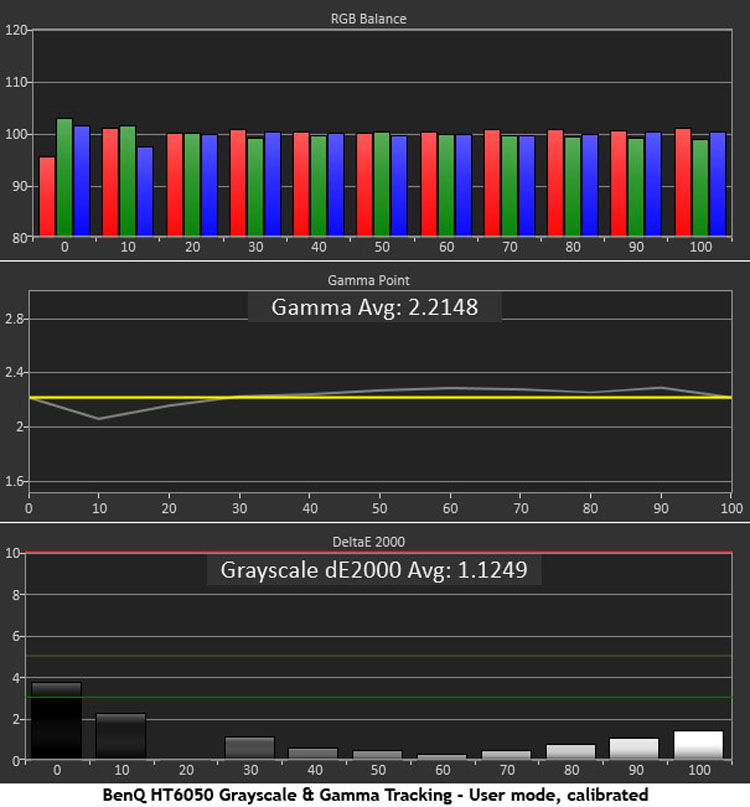The height and width of the screenshot is (807, 750).
Task: Click the BenQ HT6050 caption text
Action: (375, 794)
